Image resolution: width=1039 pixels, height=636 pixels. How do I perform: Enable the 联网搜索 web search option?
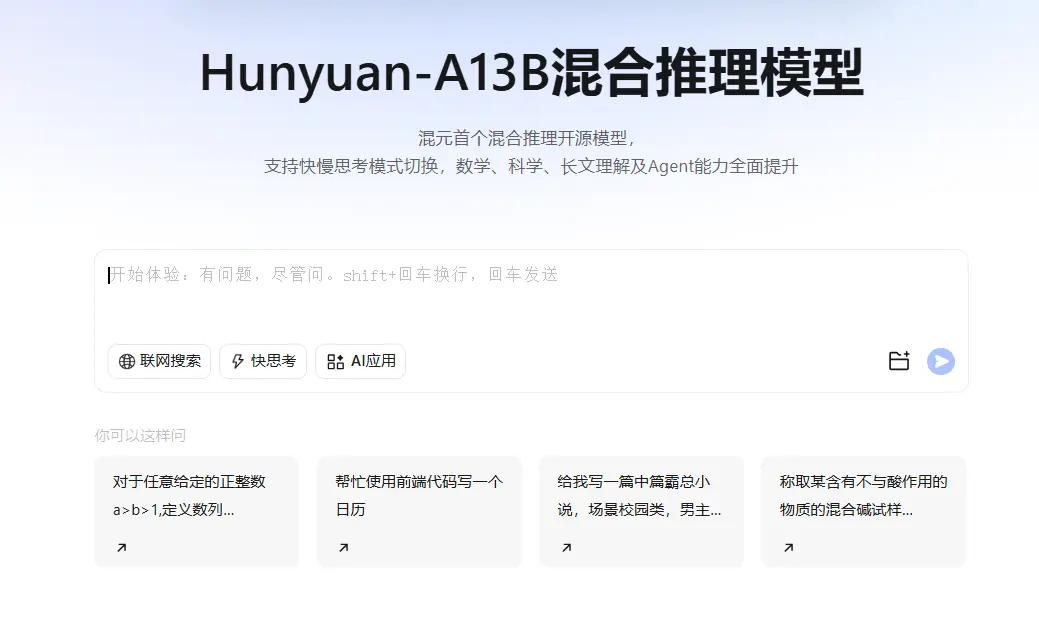click(160, 361)
